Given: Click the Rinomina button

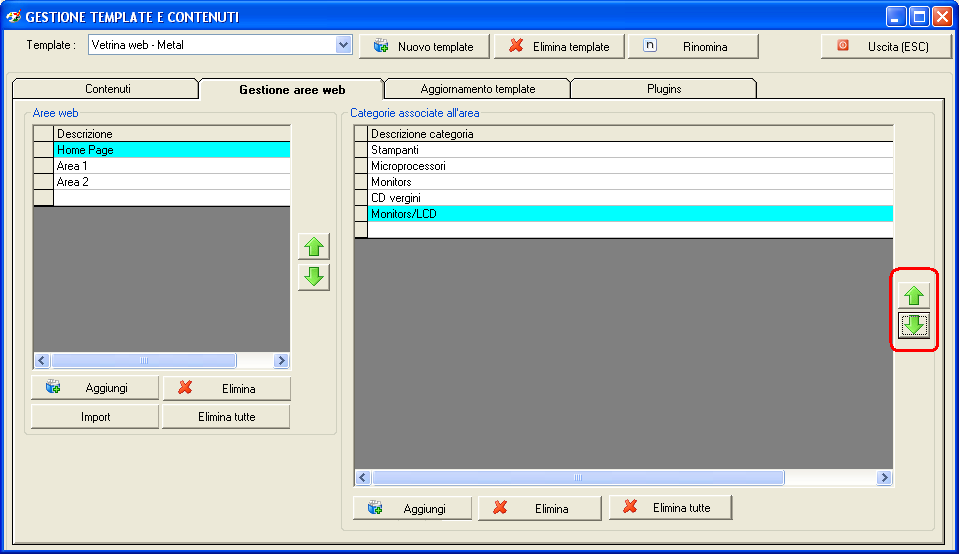Looking at the screenshot, I should (694, 46).
